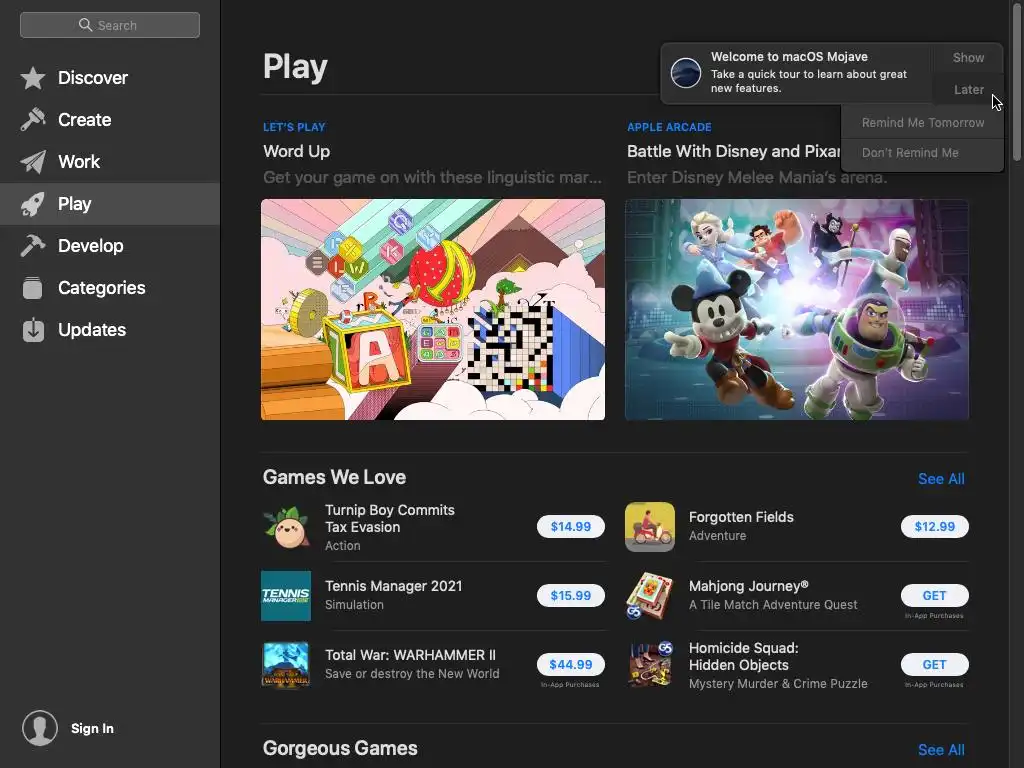Open the Disney Melee Mania featured artwork
The width and height of the screenshot is (1024, 768).
(x=797, y=310)
